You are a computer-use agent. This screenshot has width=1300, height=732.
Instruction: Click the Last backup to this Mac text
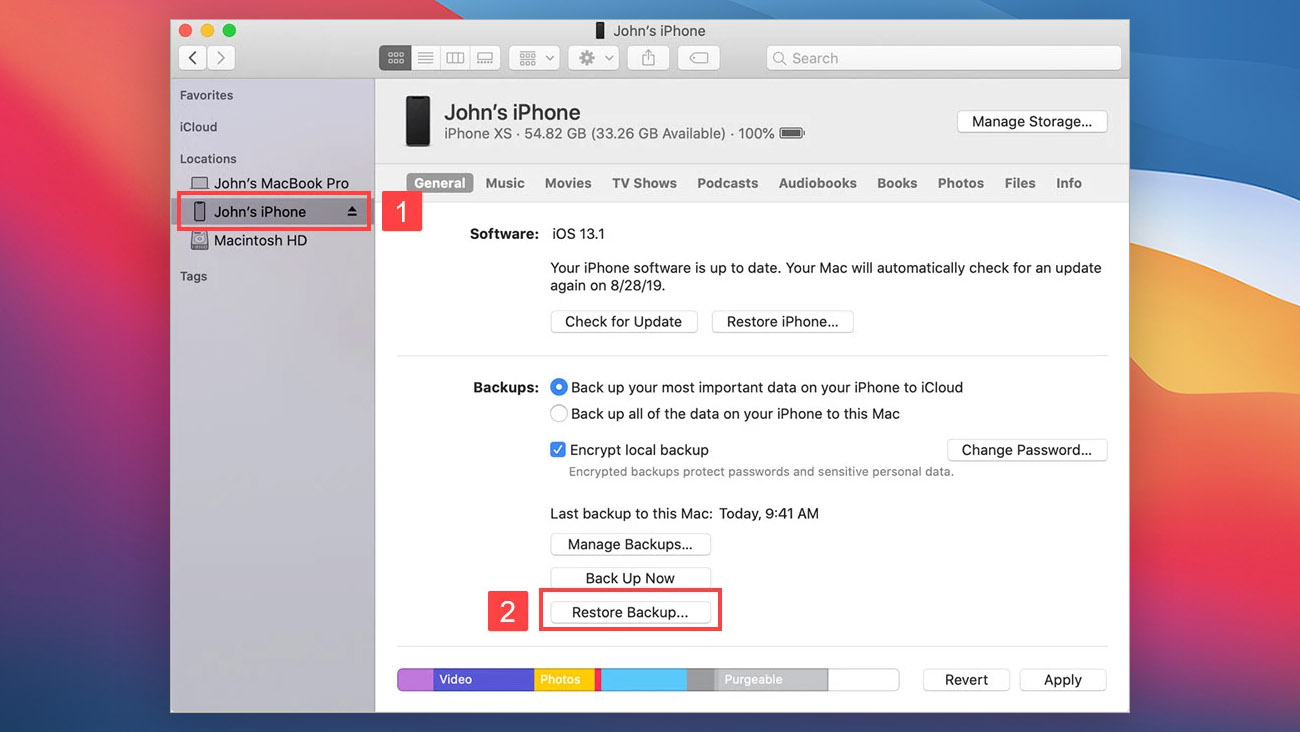pos(684,514)
